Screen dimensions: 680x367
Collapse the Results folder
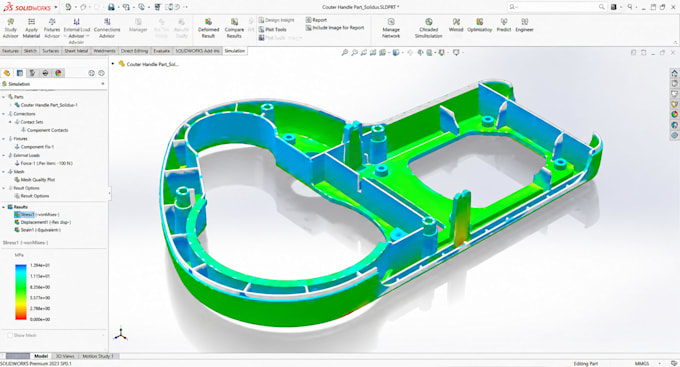[4, 207]
